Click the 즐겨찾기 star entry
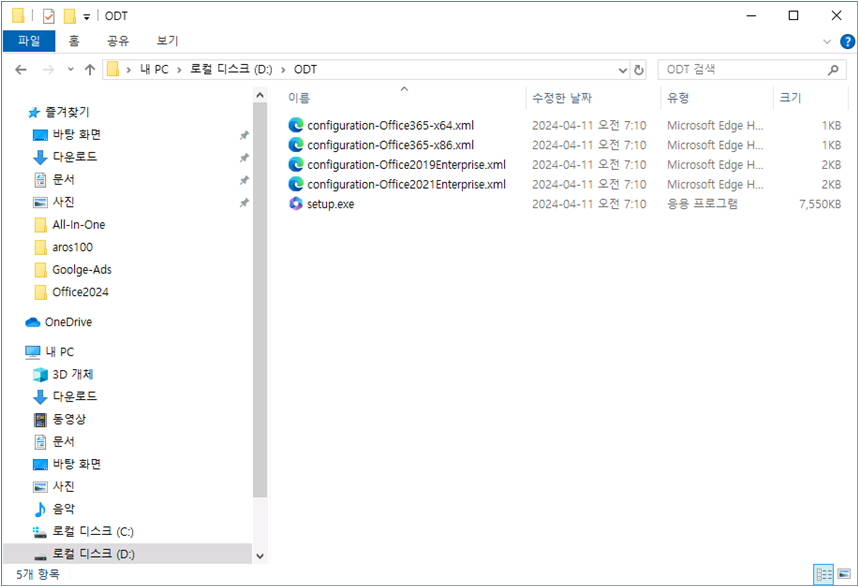This screenshot has width=859, height=587. click(x=59, y=112)
